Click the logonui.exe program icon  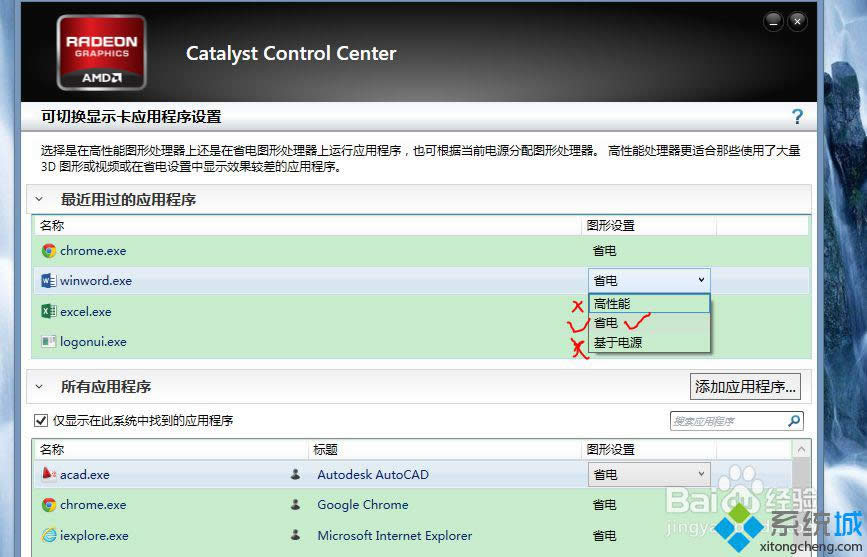point(49,342)
